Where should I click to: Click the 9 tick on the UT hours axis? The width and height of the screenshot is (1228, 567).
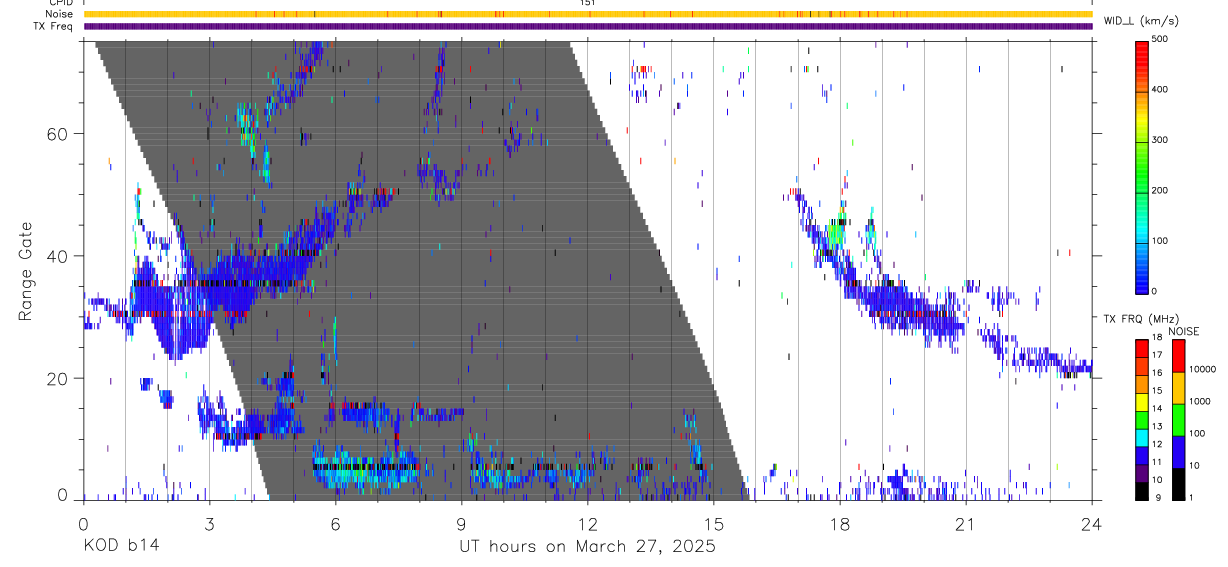tap(461, 522)
